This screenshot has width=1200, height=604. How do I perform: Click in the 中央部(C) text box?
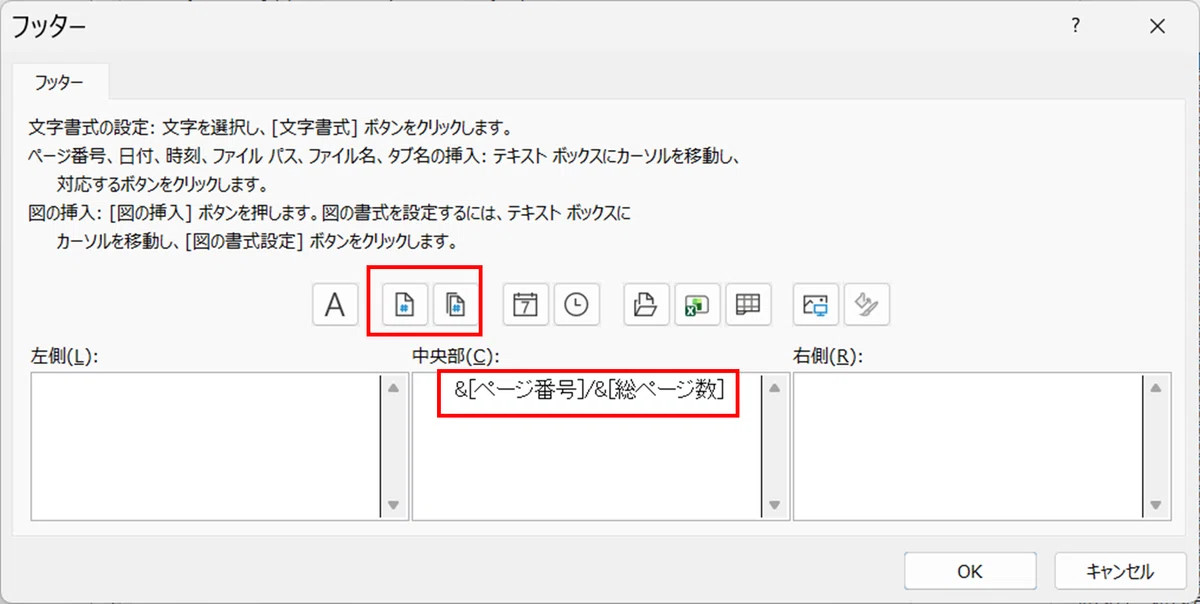[x=587, y=446]
